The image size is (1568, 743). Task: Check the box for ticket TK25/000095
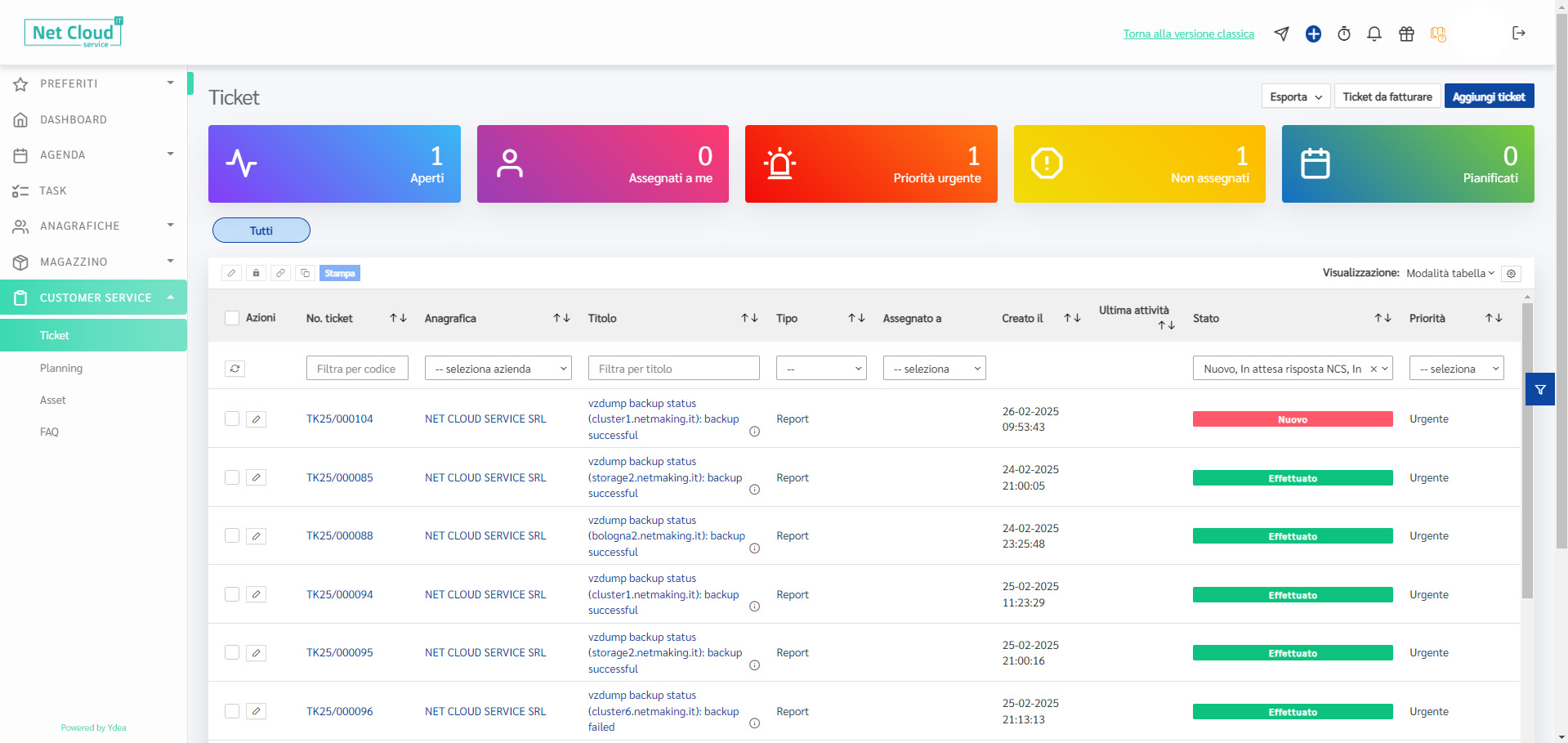pos(232,652)
